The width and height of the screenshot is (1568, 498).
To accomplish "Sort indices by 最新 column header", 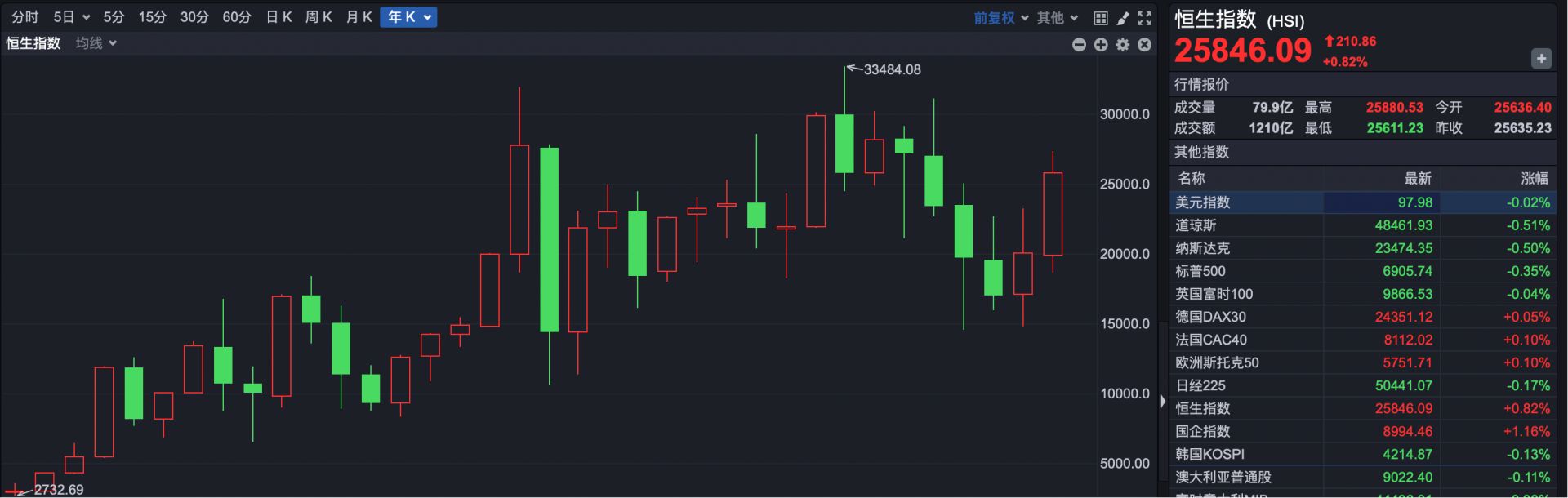I will click(x=1418, y=178).
